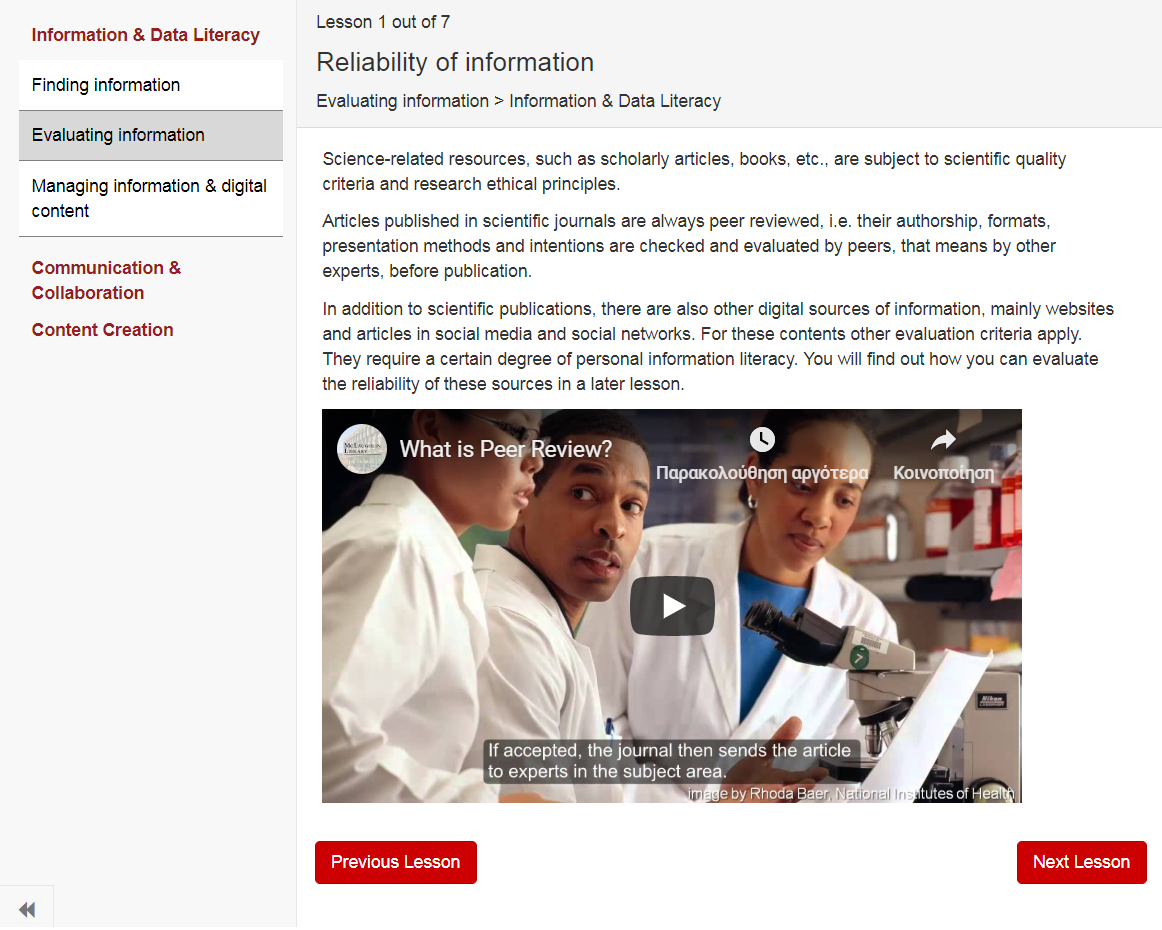Expand the Content Creation section
Screen dimensions: 1162x930
coord(102,330)
